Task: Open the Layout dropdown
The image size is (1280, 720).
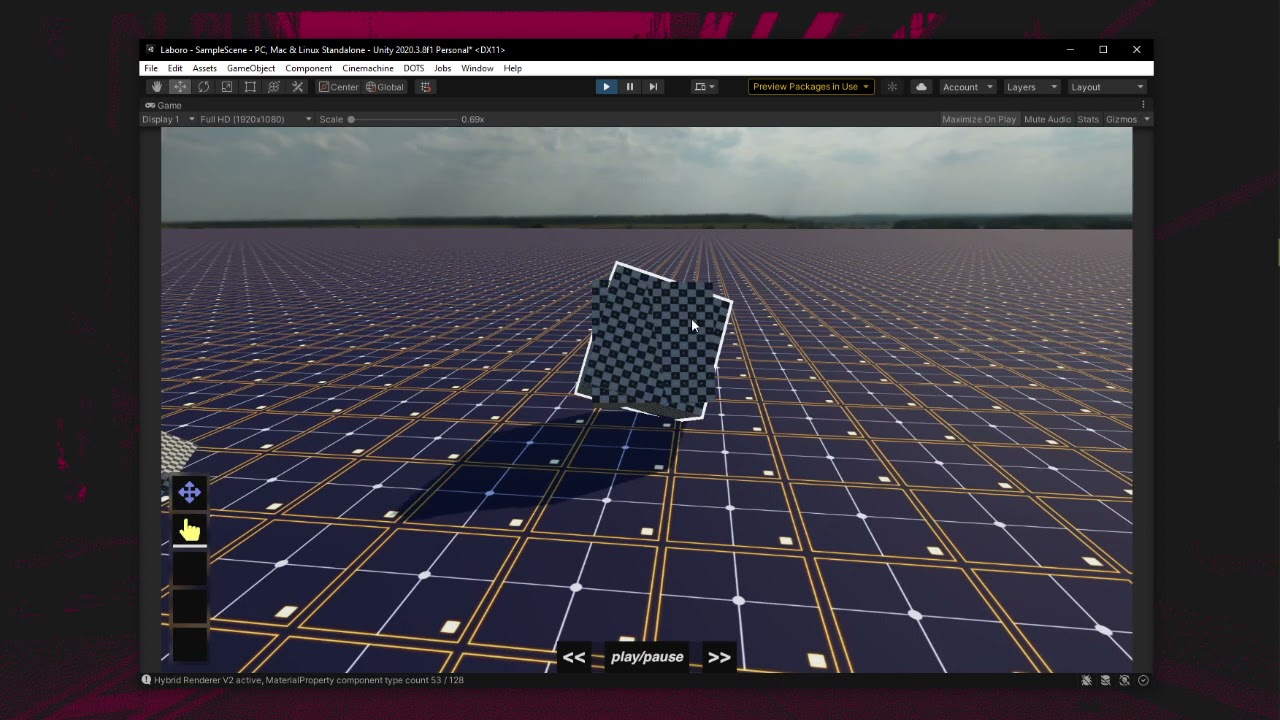Action: (x=1107, y=87)
